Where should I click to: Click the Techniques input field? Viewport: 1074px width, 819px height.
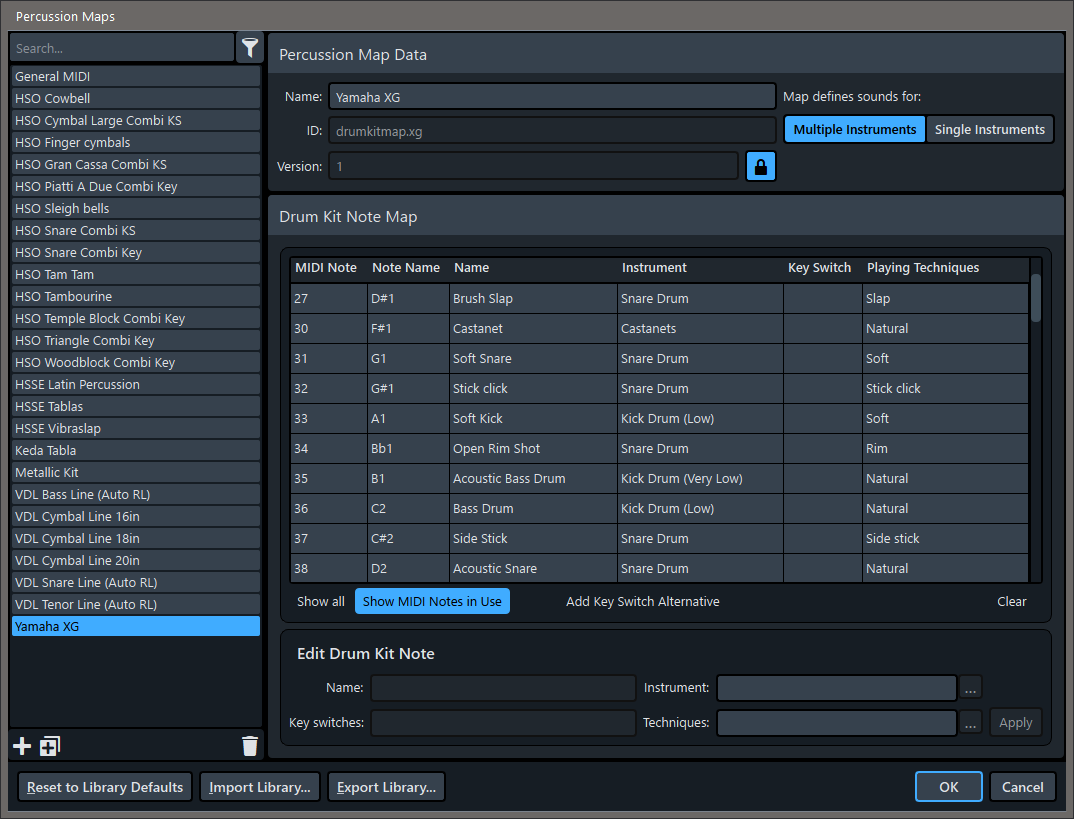[x=836, y=722]
